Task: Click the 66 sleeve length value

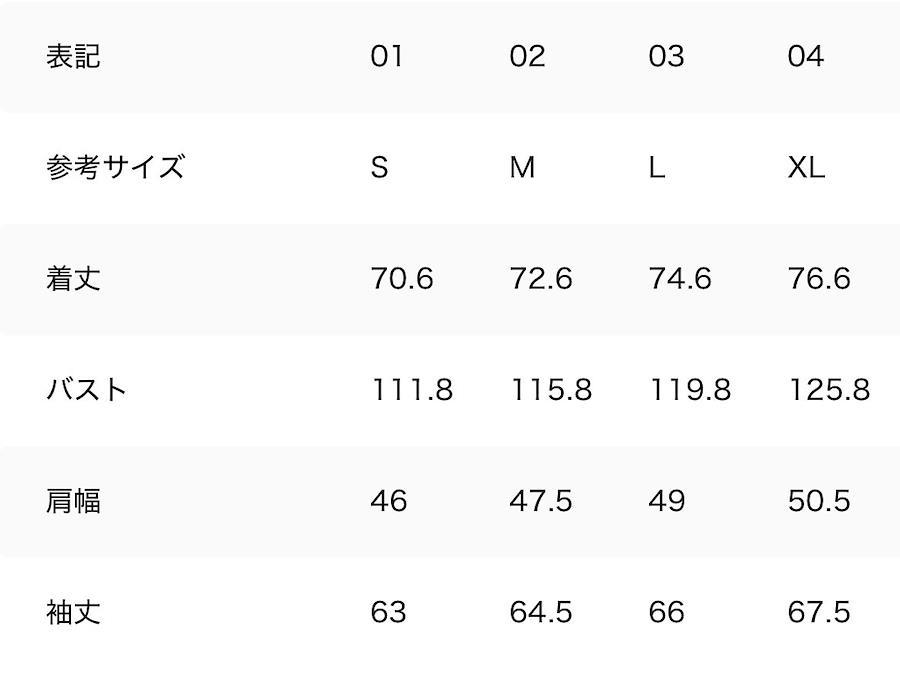Action: [666, 611]
